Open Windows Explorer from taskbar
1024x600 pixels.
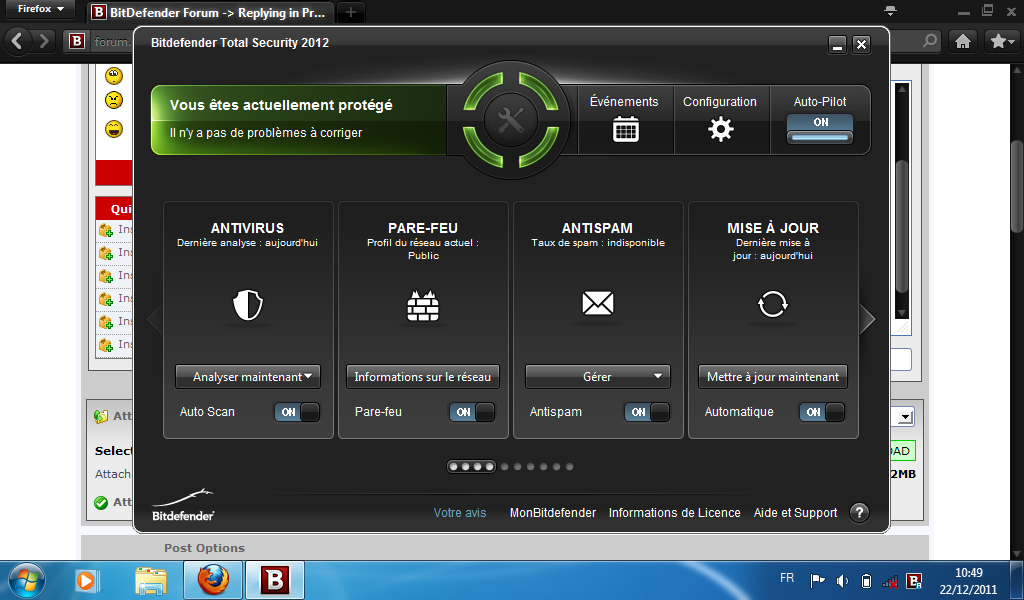point(151,580)
